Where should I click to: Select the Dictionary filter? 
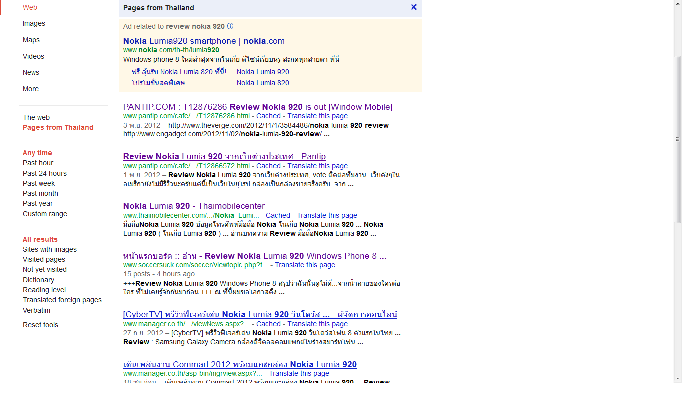tap(38, 280)
